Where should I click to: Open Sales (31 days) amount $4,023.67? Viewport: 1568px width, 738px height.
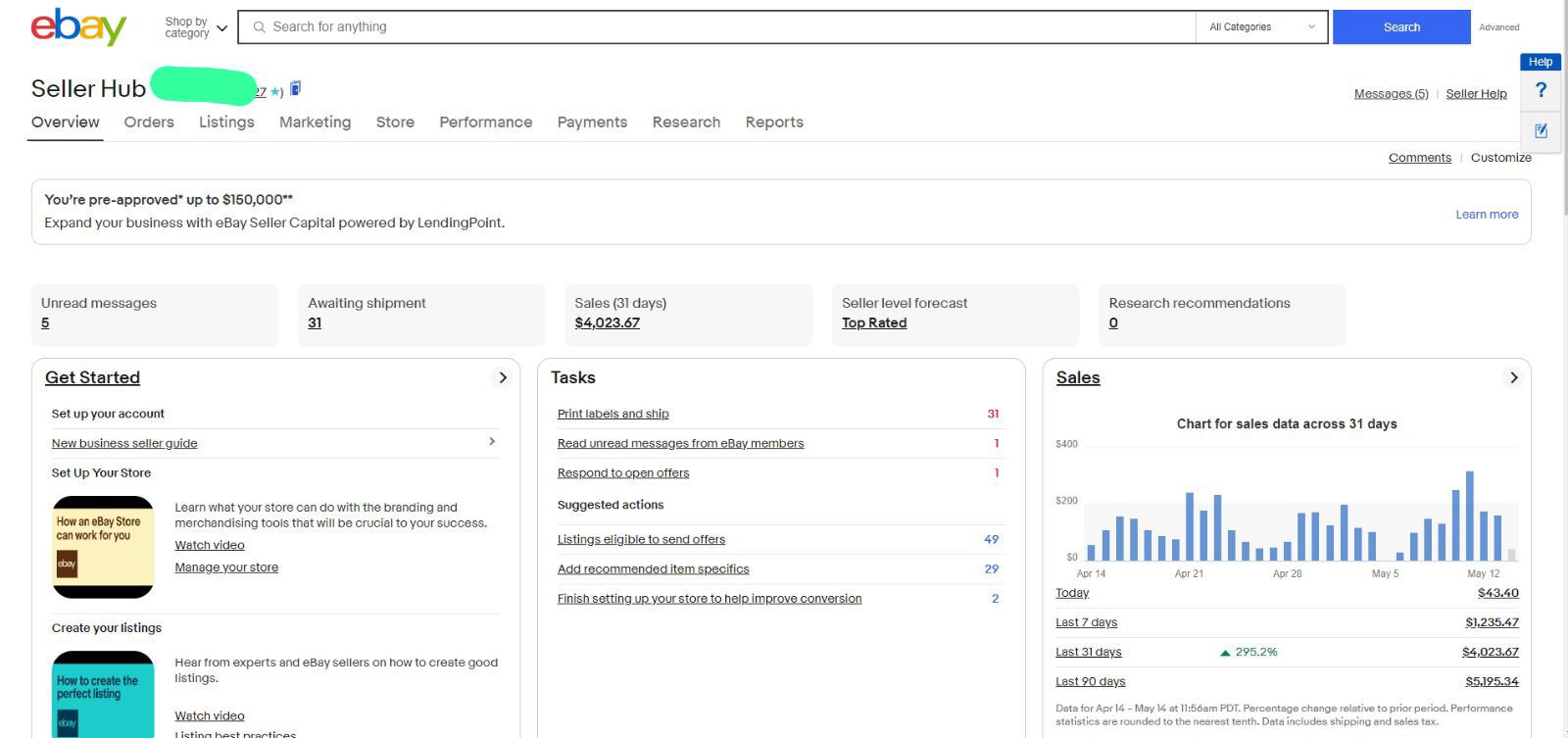(607, 323)
